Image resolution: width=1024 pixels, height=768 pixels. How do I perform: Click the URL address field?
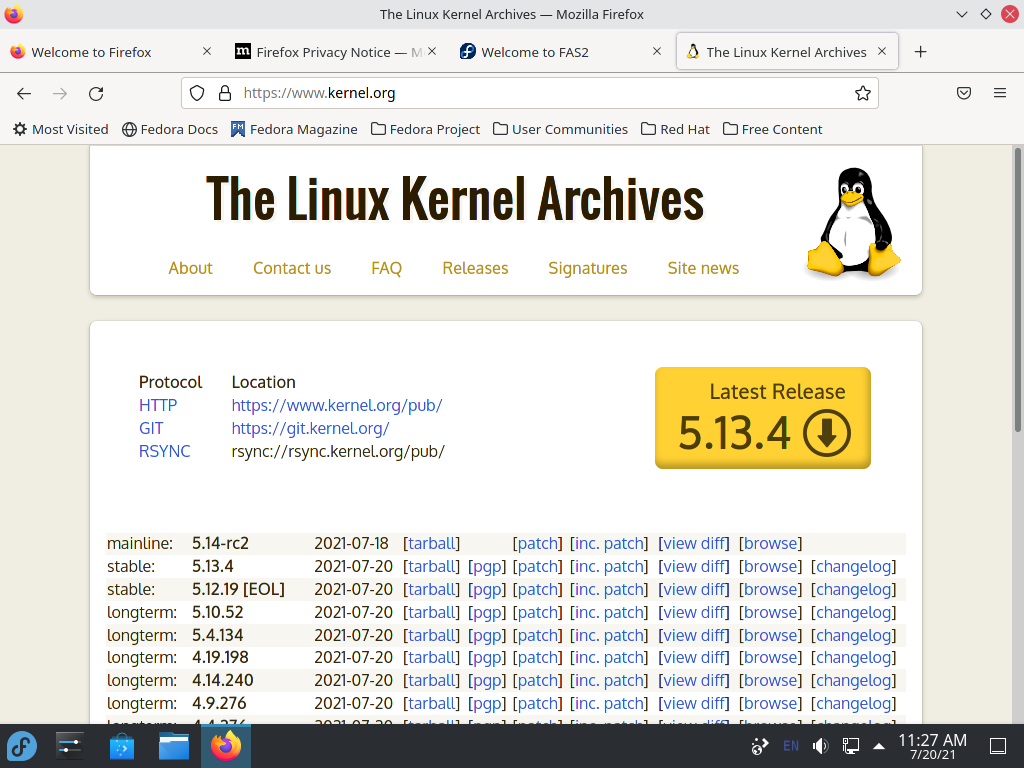(x=530, y=93)
